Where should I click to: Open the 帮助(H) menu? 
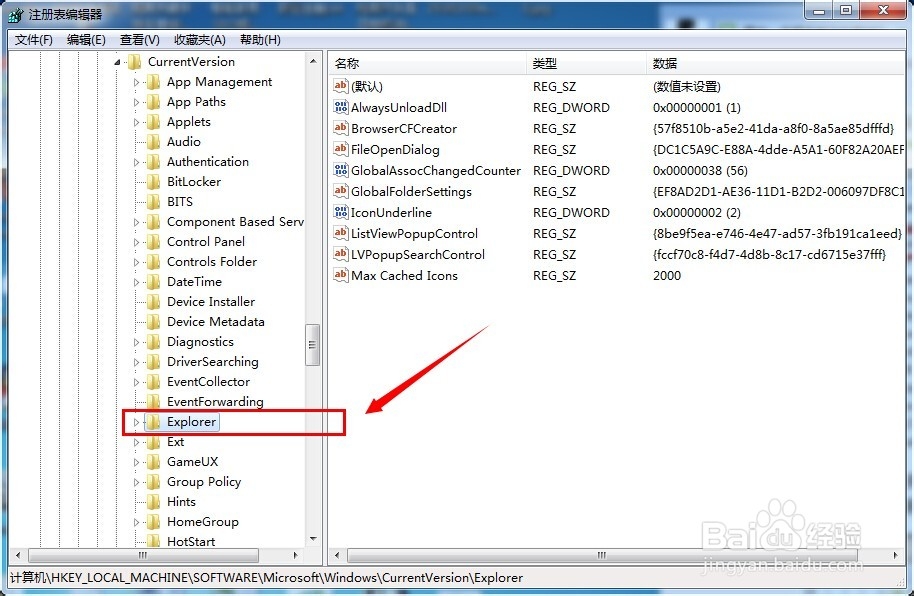(260, 40)
